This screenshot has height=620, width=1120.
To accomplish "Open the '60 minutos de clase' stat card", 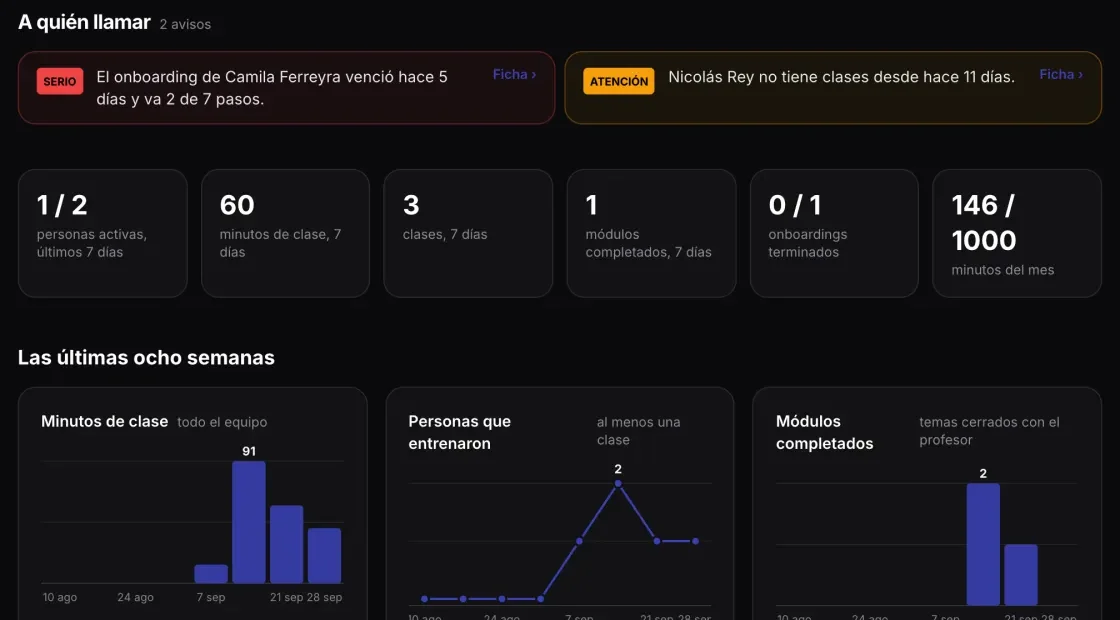I will [286, 233].
